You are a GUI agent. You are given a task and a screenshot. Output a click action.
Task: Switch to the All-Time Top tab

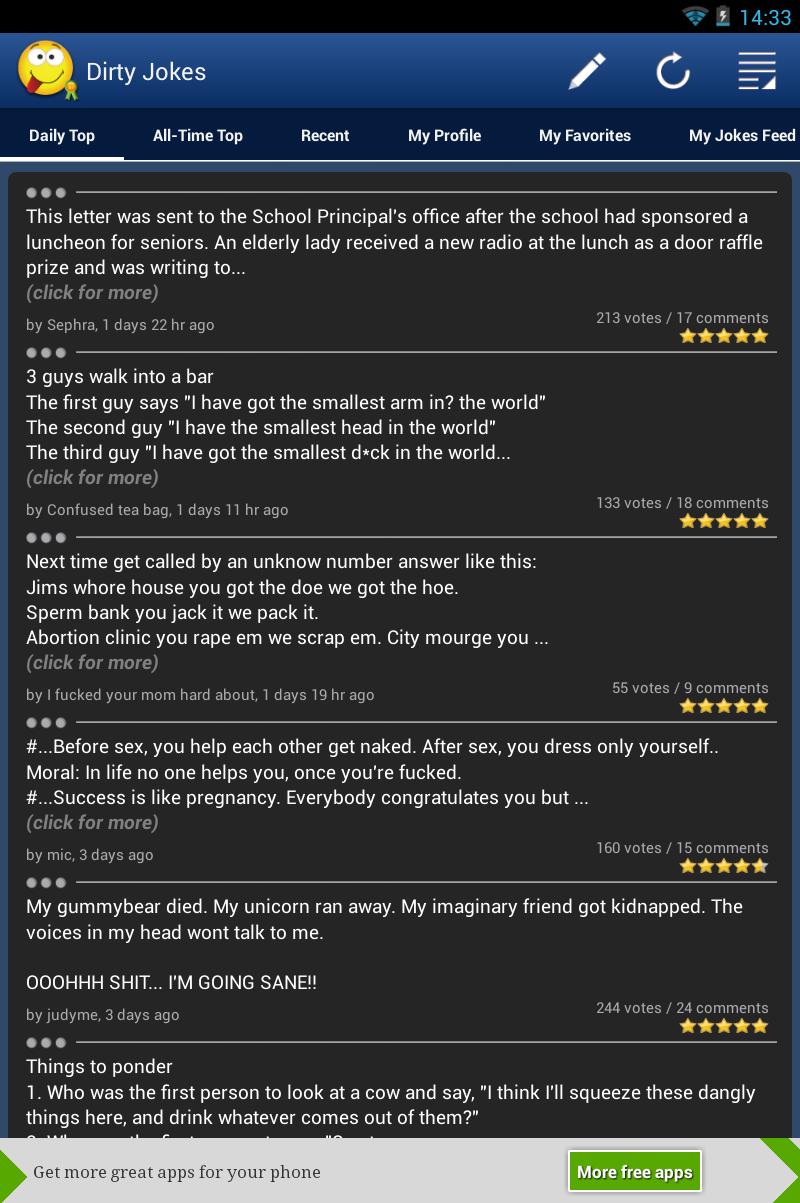tap(198, 136)
